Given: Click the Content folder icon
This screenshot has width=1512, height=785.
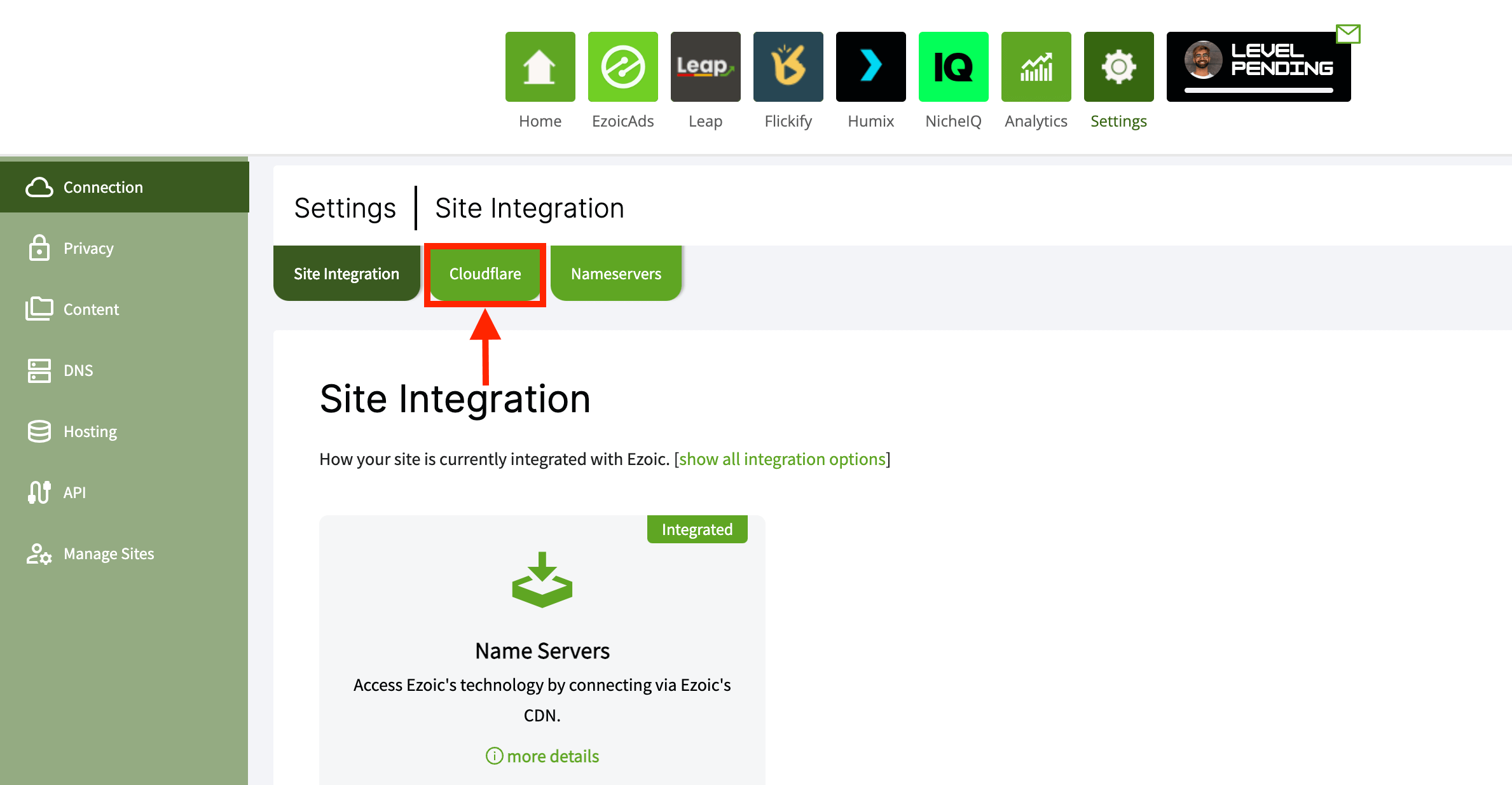Looking at the screenshot, I should pos(39,309).
